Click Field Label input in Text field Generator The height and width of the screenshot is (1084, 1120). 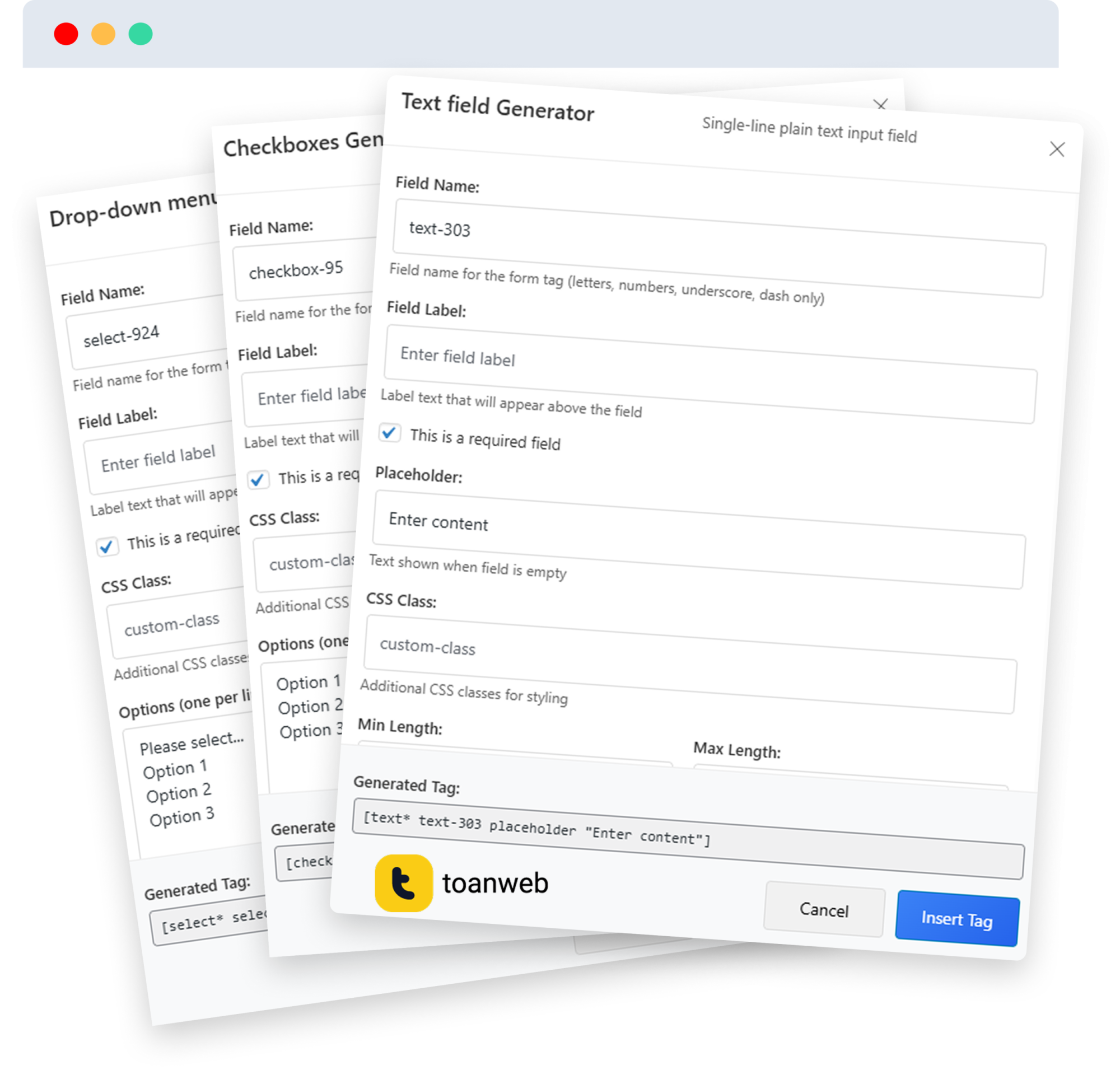coord(710,373)
